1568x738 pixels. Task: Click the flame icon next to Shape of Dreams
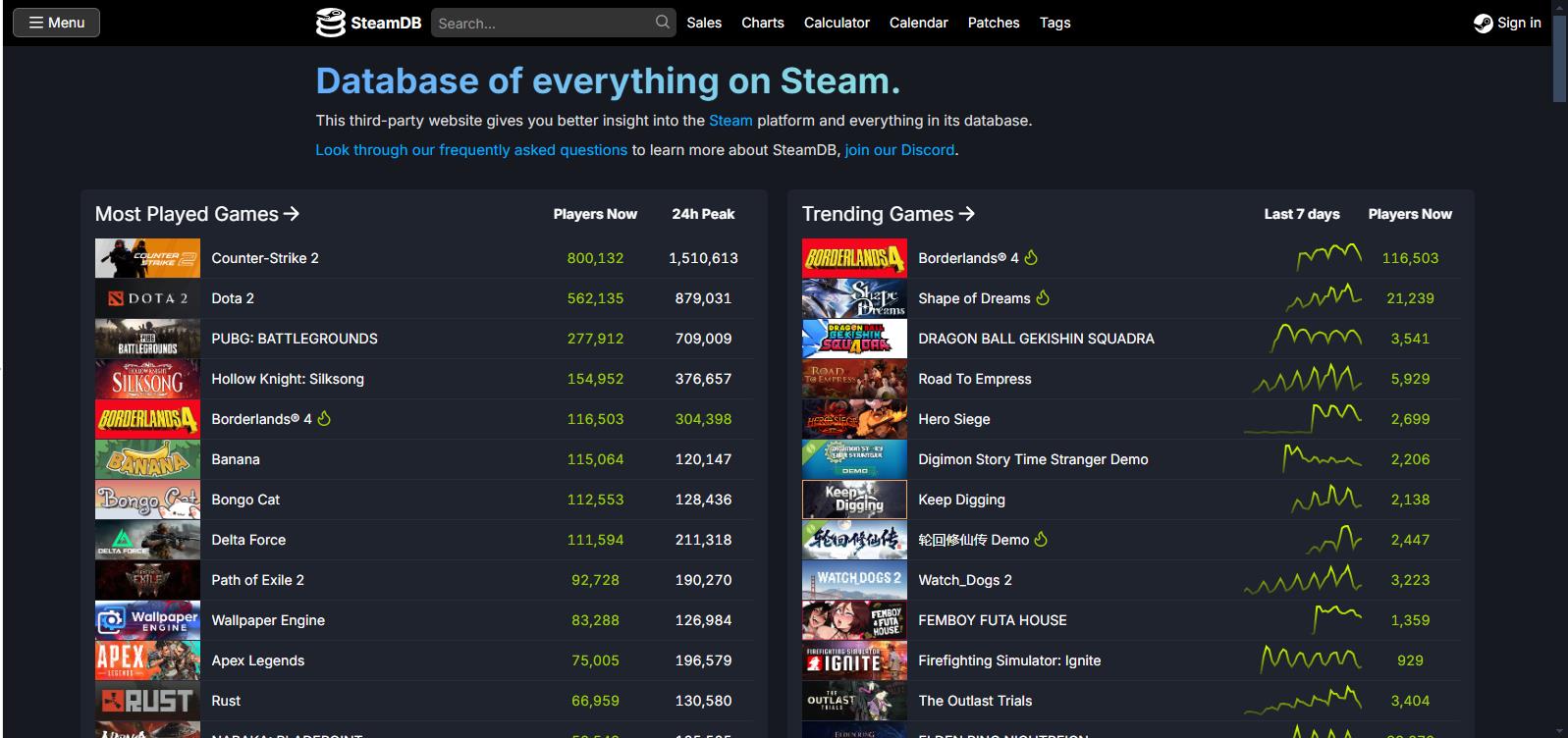pos(1043,297)
